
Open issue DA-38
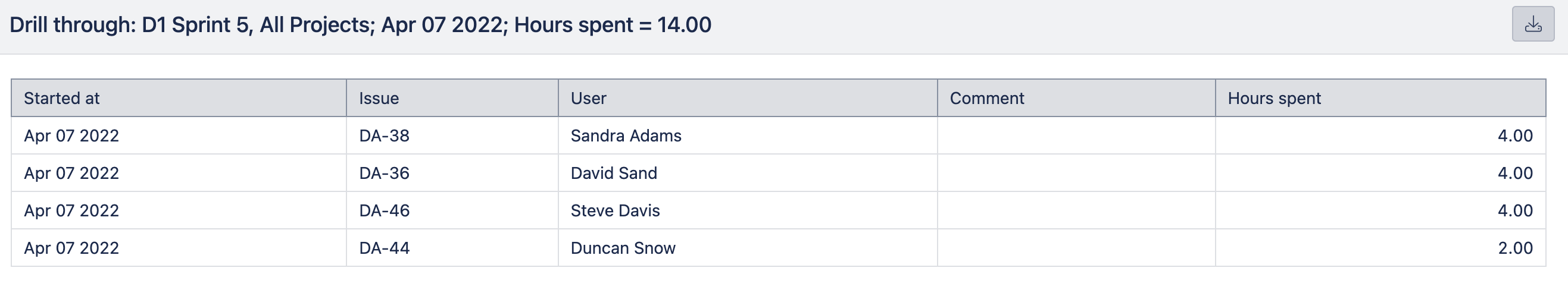(x=384, y=136)
